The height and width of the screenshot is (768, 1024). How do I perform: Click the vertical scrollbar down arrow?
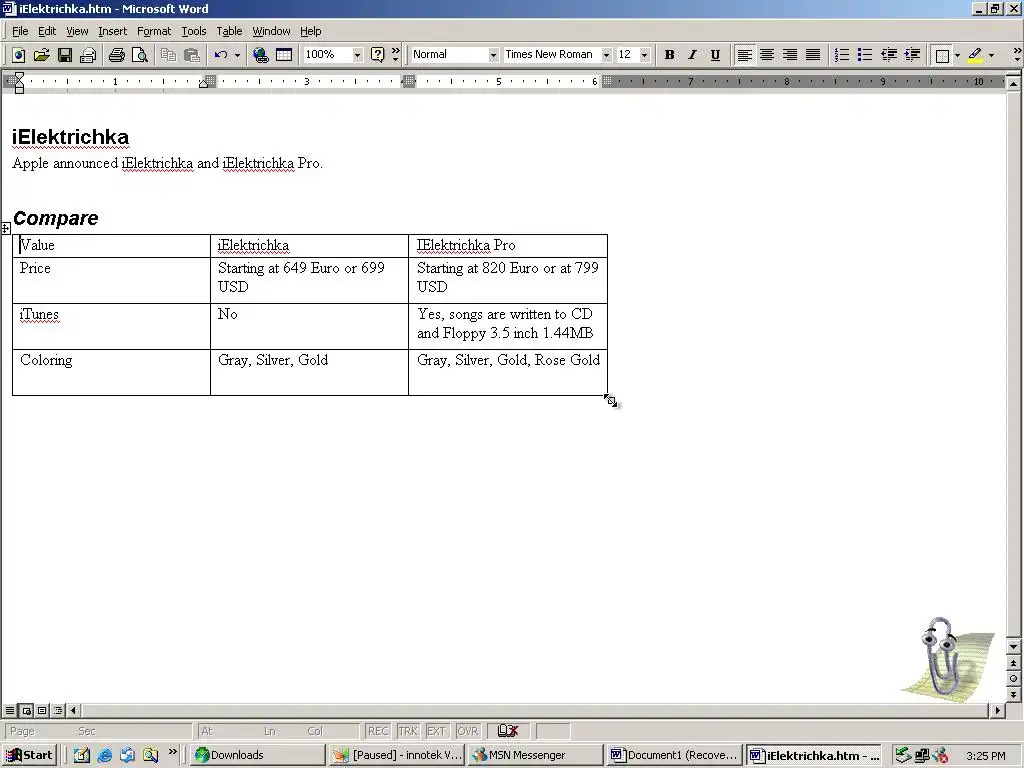[1013, 647]
